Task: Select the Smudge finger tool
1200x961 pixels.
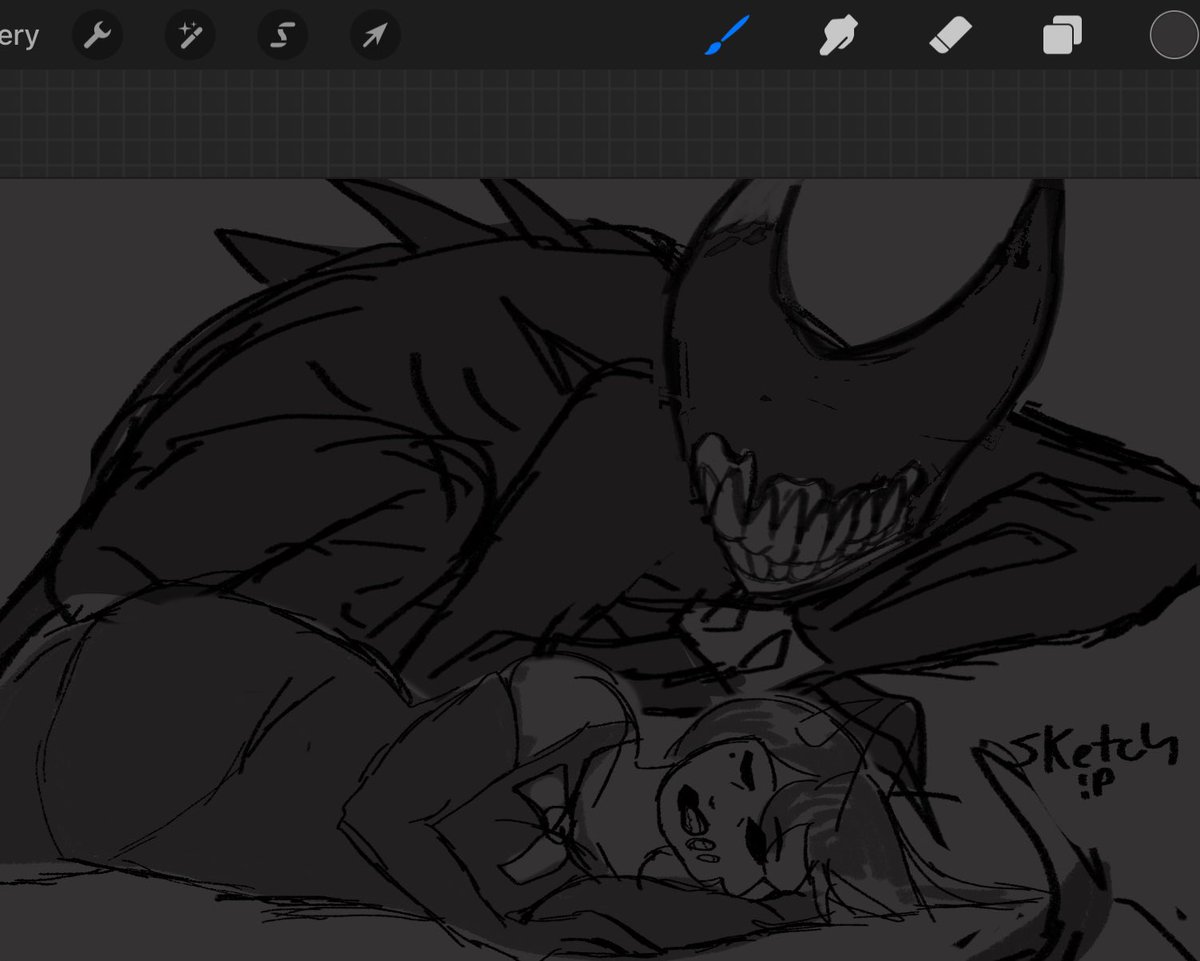Action: [838, 37]
